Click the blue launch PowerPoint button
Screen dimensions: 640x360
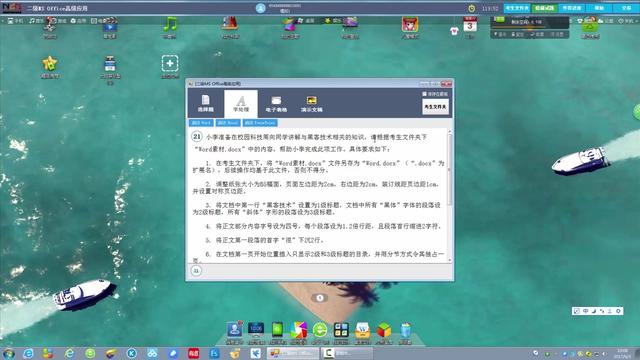pos(260,123)
